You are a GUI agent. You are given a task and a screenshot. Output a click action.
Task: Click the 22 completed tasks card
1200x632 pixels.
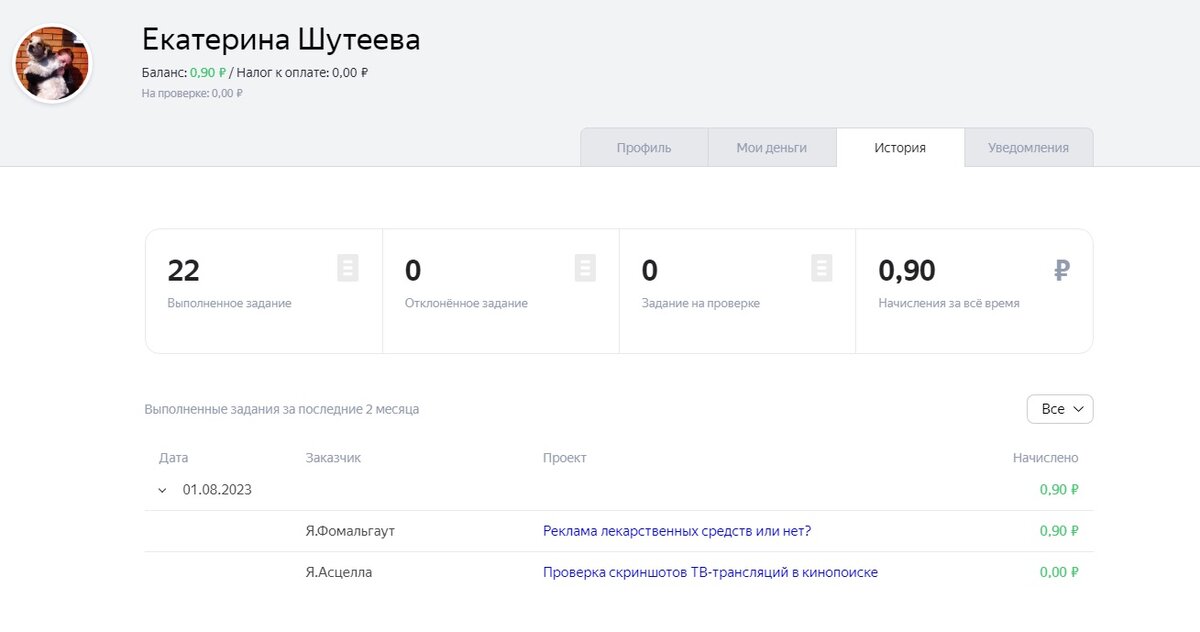pos(264,291)
